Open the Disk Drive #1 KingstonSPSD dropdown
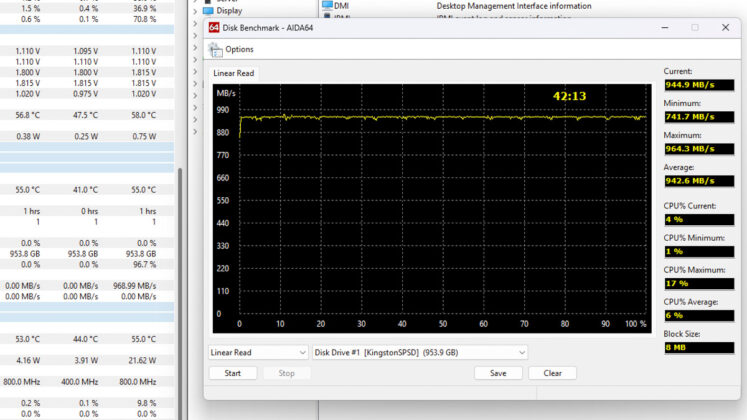This screenshot has width=747, height=420. pos(420,352)
